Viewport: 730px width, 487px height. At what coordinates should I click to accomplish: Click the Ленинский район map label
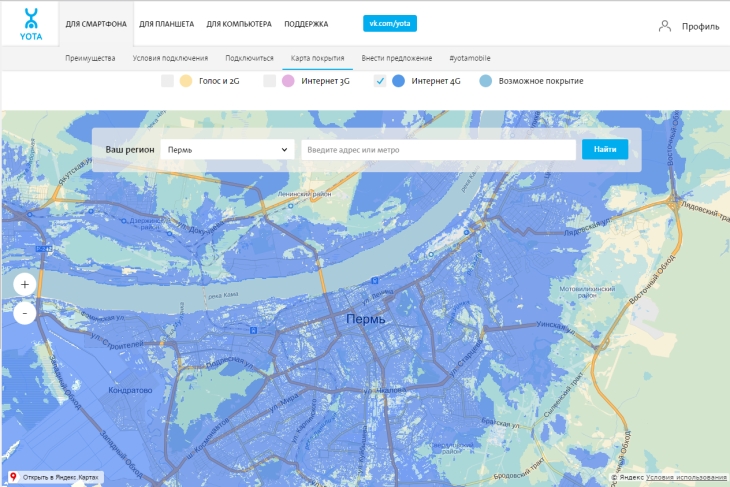point(304,194)
